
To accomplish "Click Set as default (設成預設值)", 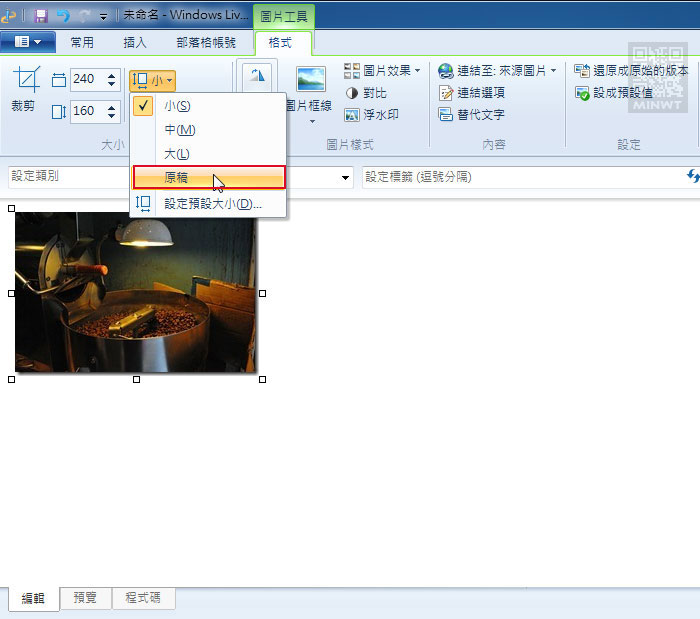I will 614,93.
